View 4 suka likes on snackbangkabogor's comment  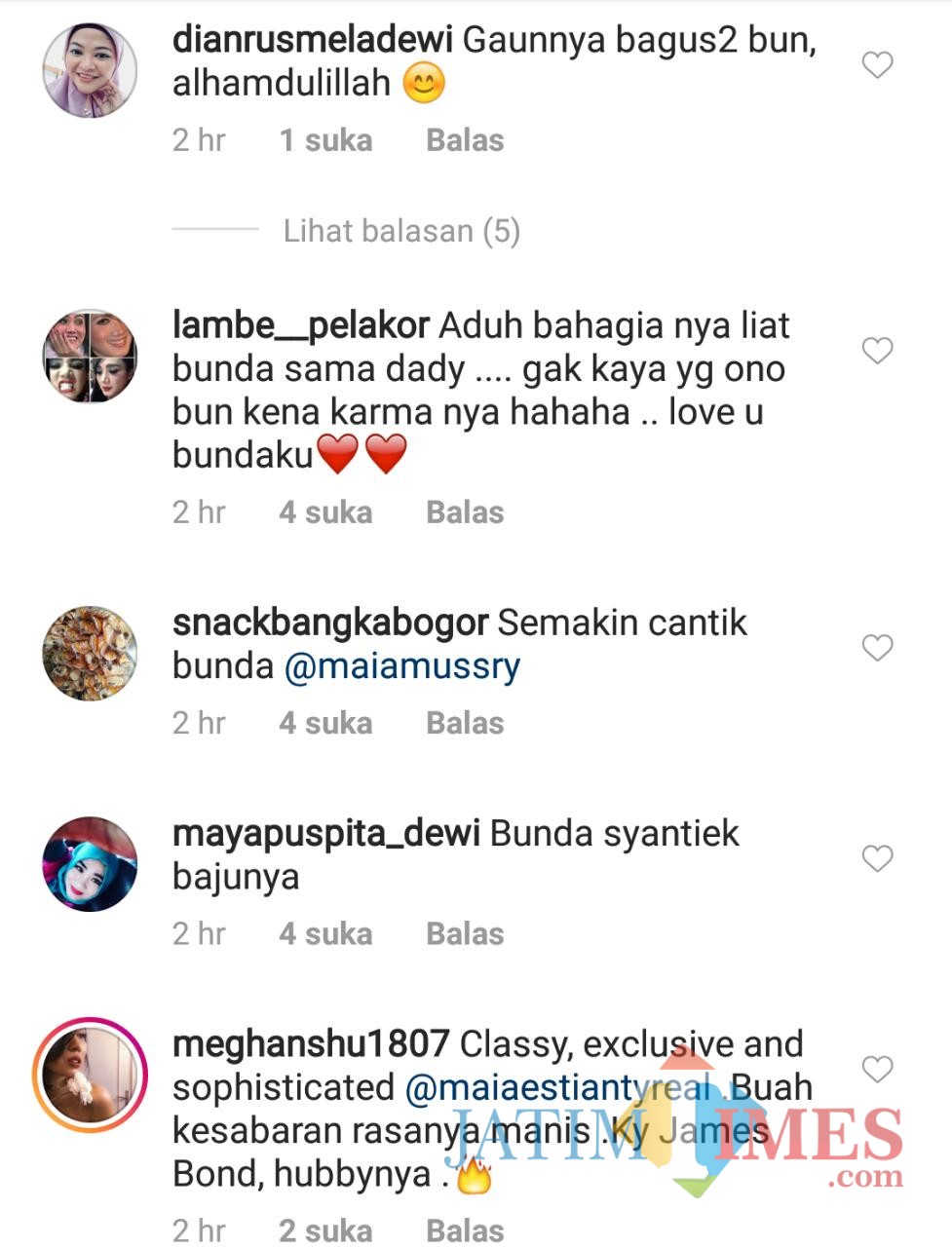pyautogui.click(x=325, y=723)
